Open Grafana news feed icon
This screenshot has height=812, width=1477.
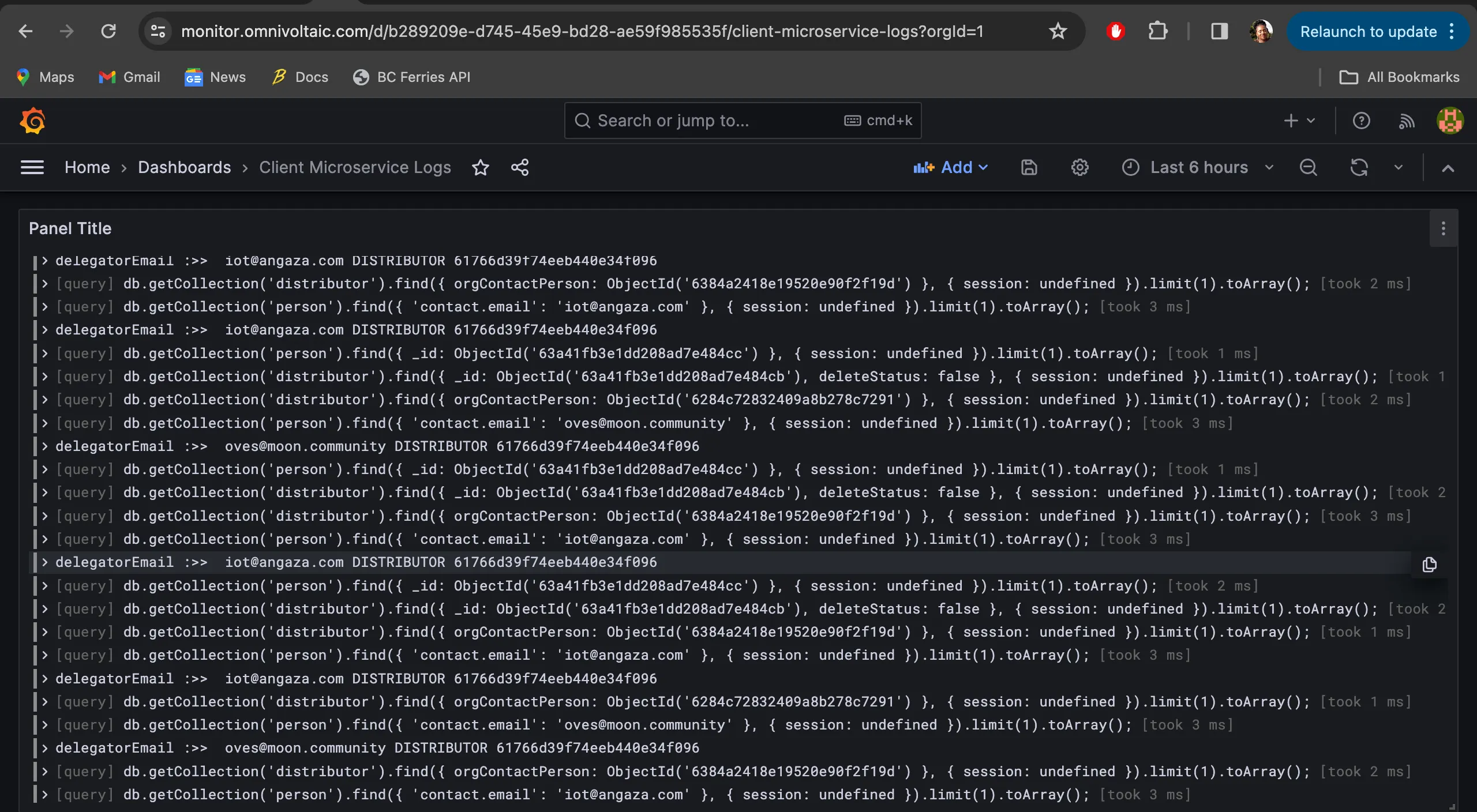point(1407,121)
